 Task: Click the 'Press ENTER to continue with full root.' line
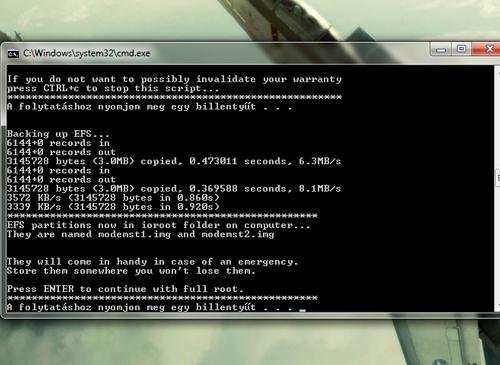click(x=125, y=289)
